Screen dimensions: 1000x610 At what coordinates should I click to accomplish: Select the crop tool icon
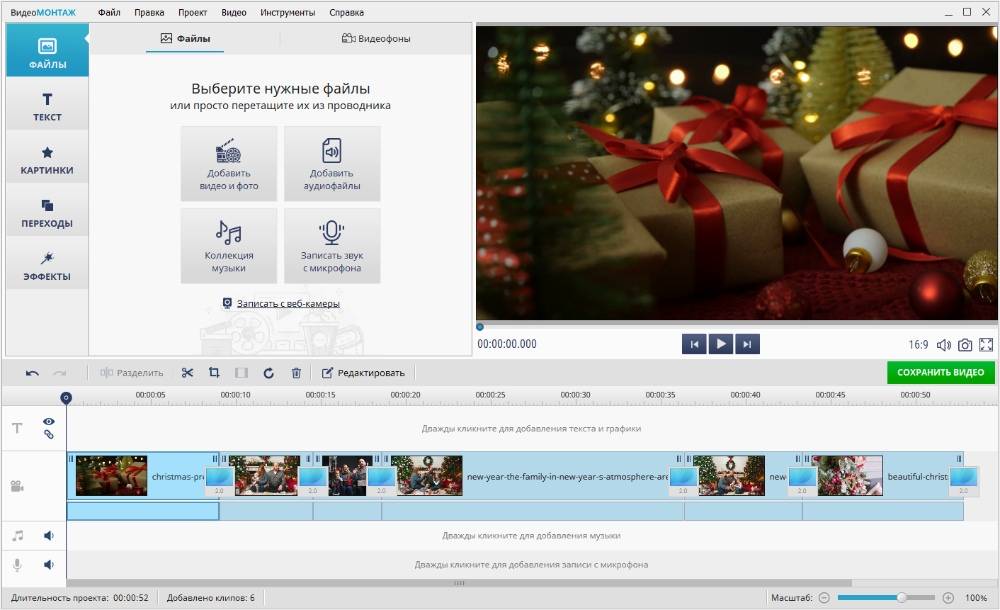click(214, 373)
